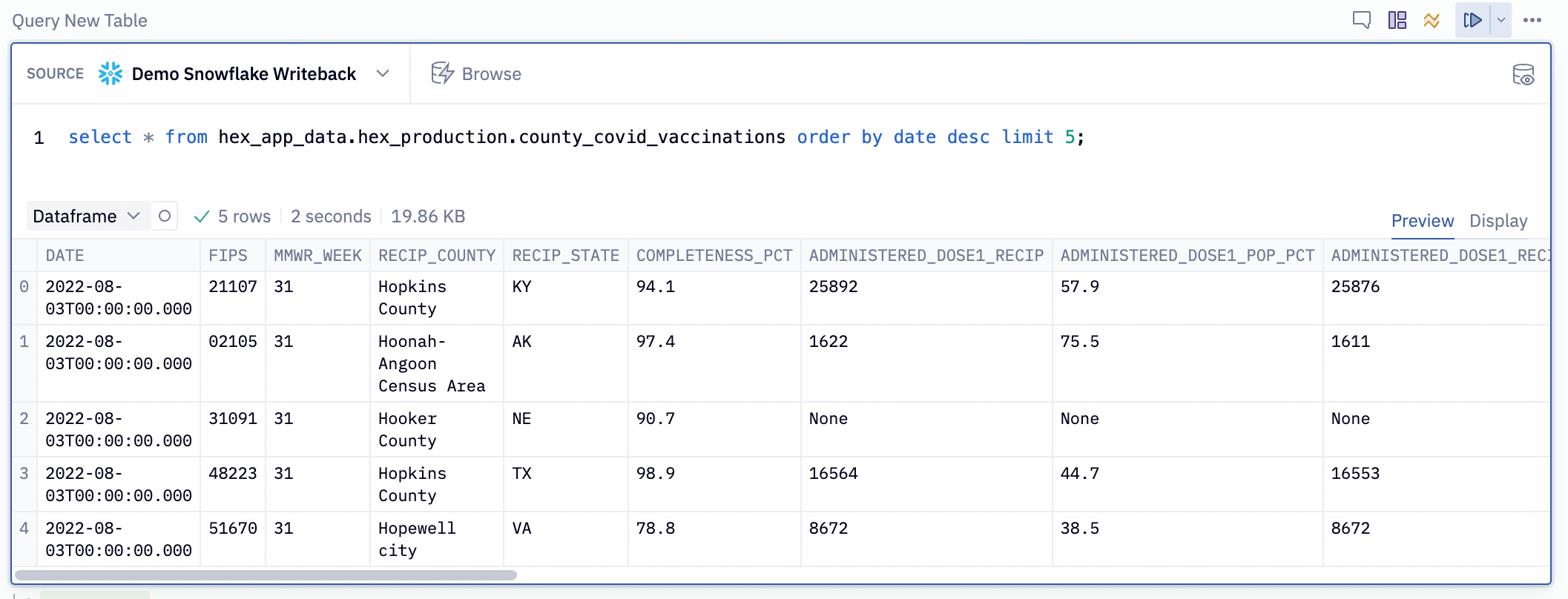The height and width of the screenshot is (599, 1568).
Task: Click the cell layout view icon
Action: click(1397, 20)
